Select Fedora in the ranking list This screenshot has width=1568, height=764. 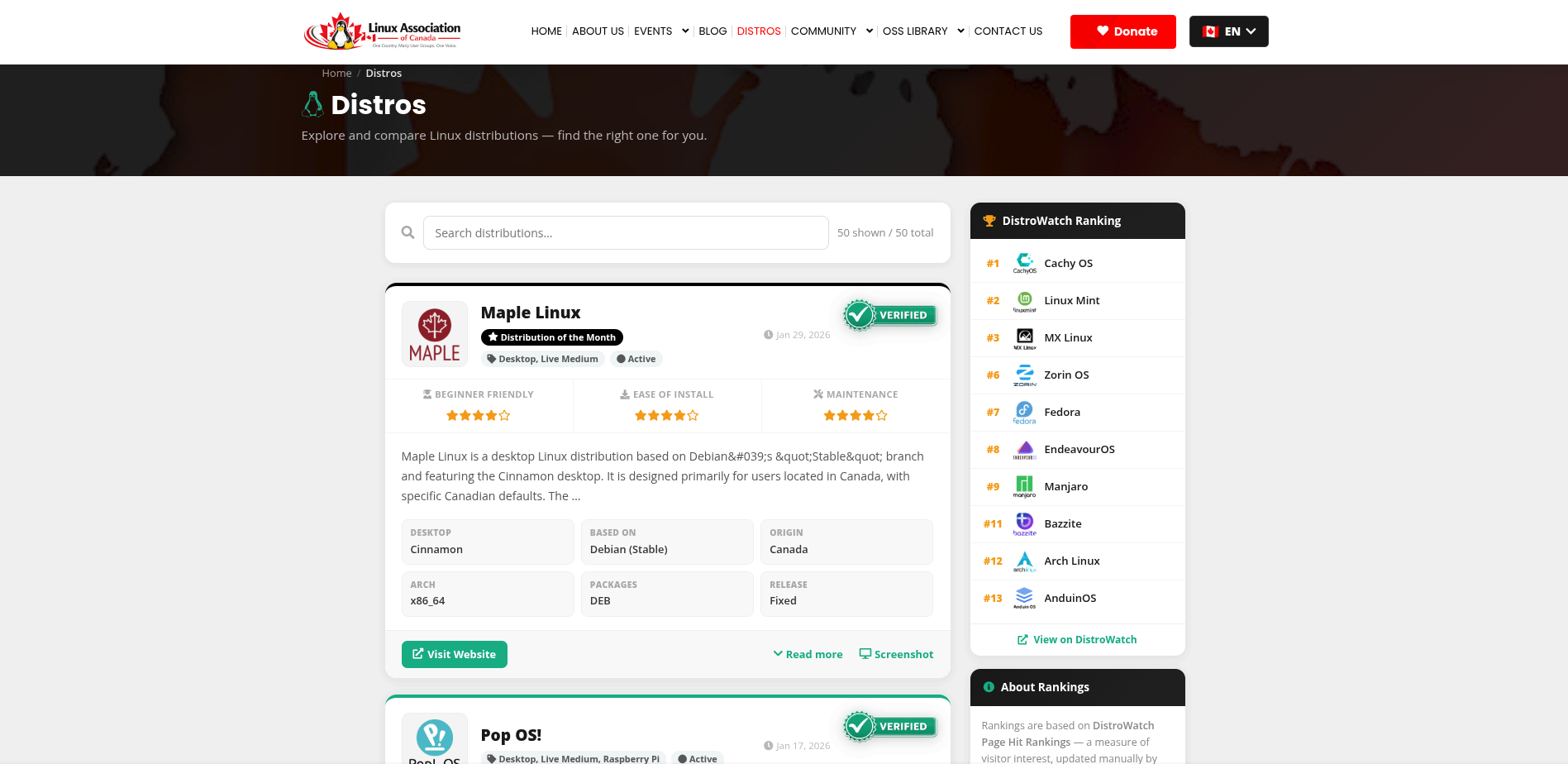[1078, 412]
